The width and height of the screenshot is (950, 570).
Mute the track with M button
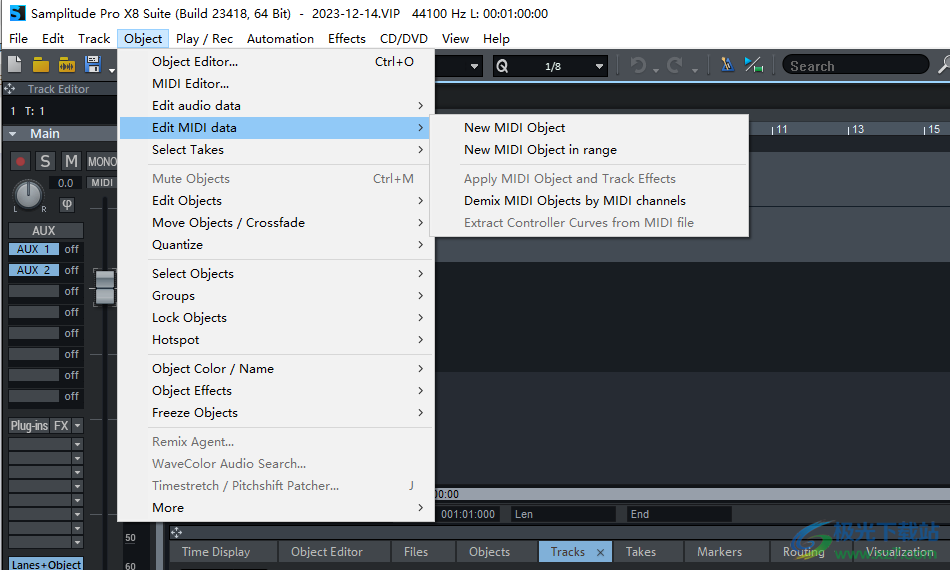click(71, 161)
